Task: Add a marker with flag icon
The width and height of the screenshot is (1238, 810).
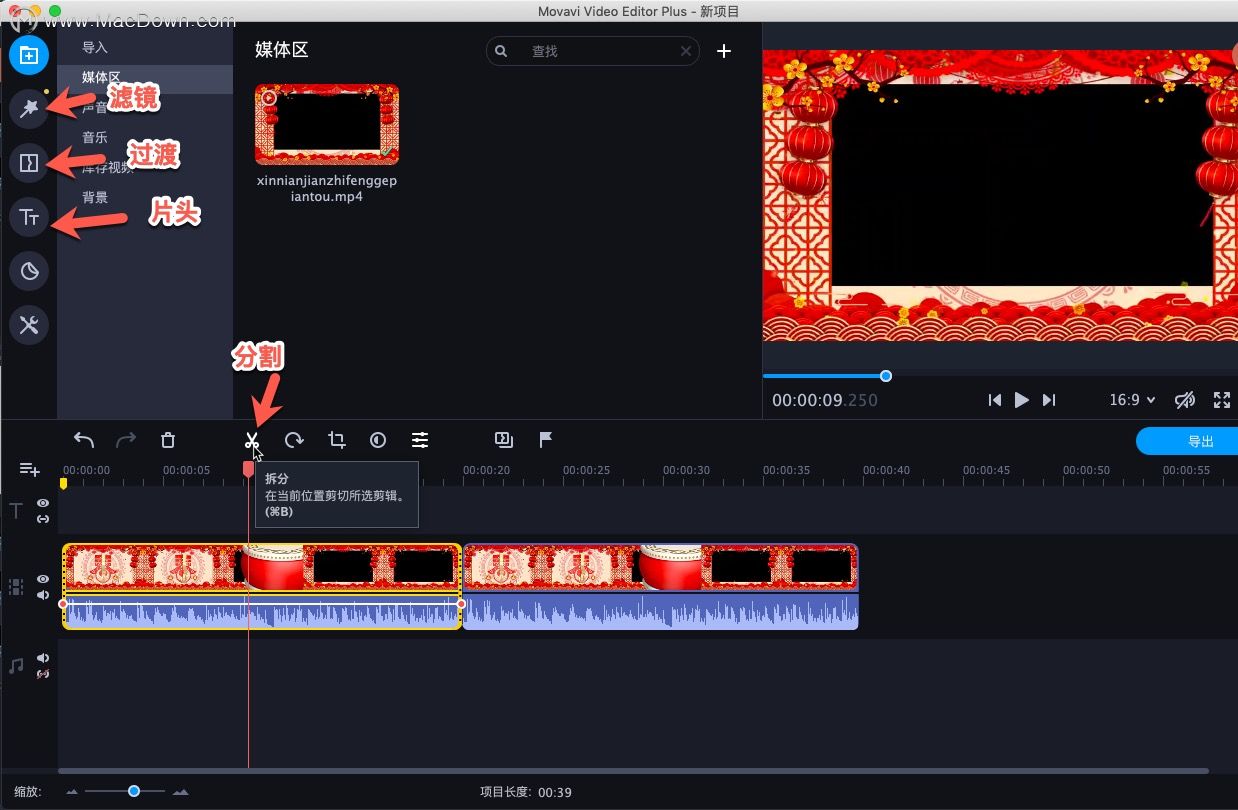Action: [x=546, y=440]
